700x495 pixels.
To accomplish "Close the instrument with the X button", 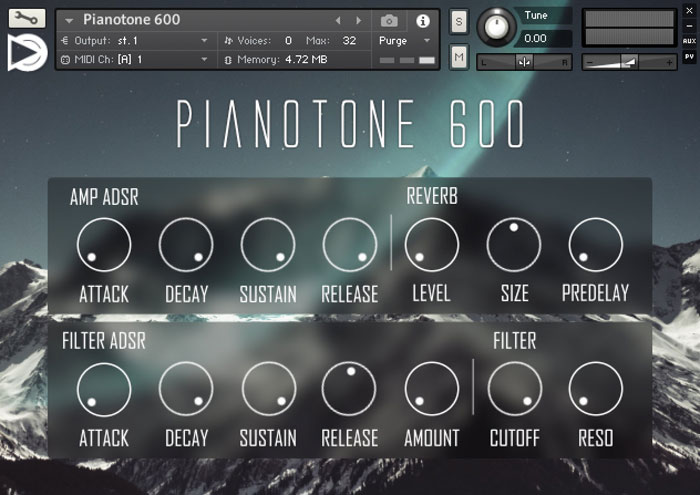I will pyautogui.click(x=689, y=10).
